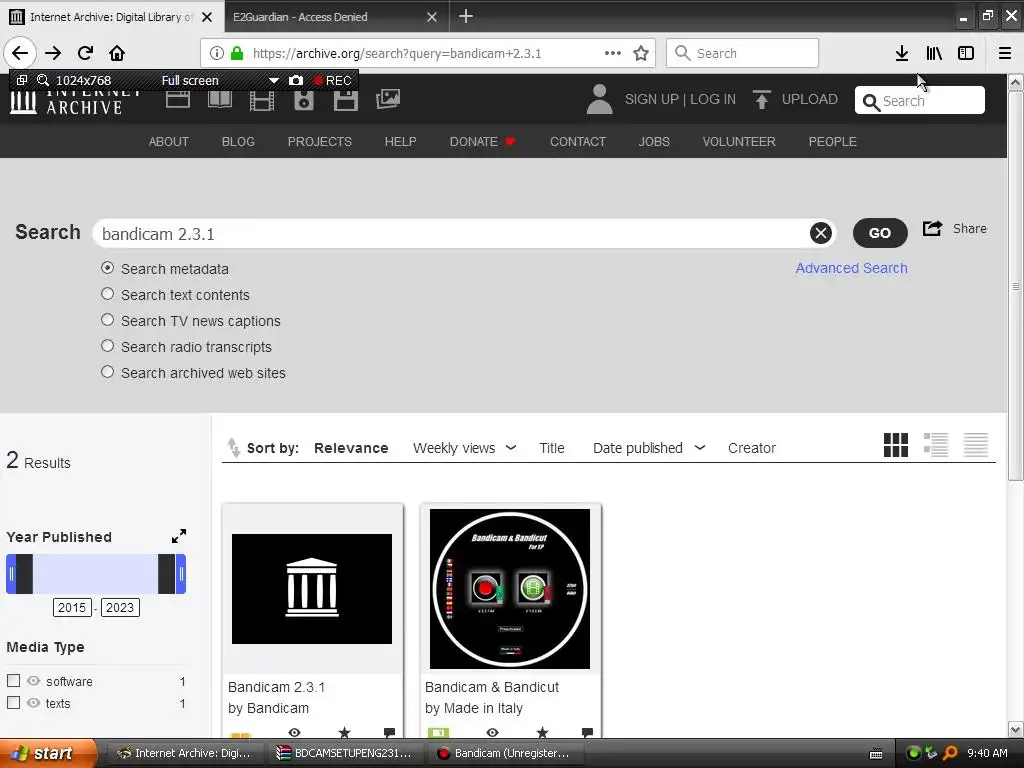Open the page actions three-dot menu
The width and height of the screenshot is (1024, 768).
coord(613,53)
